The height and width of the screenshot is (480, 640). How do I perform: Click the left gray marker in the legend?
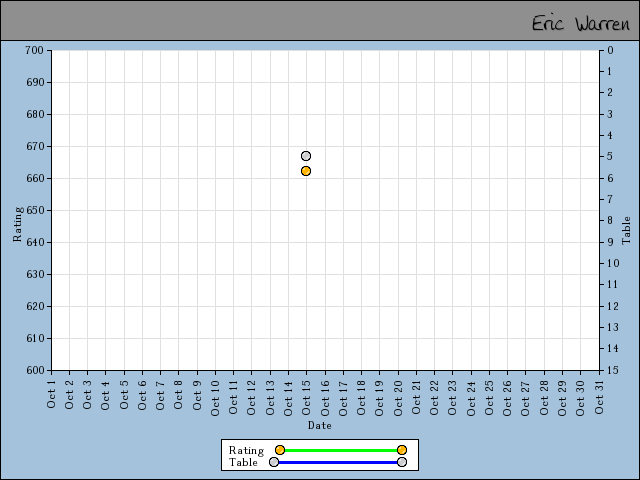click(274, 462)
